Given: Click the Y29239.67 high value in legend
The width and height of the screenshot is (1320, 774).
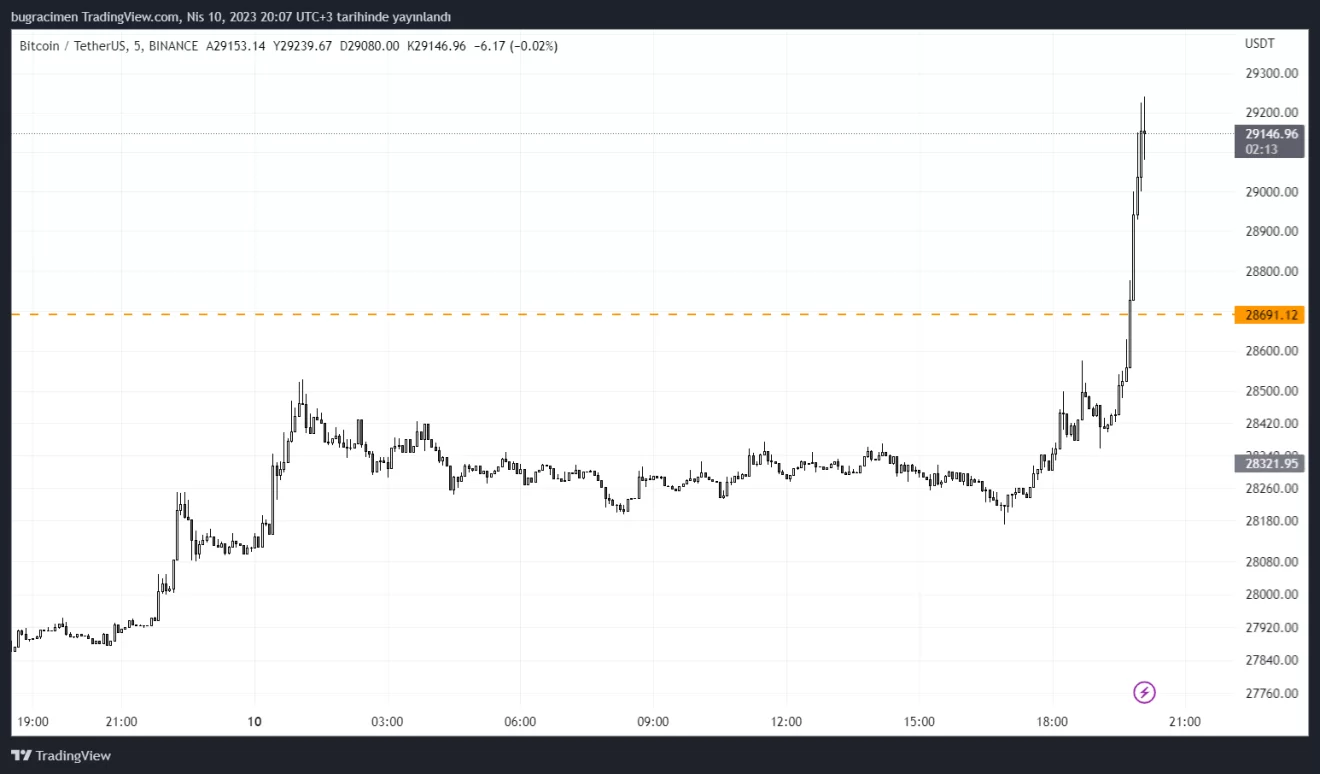Looking at the screenshot, I should coord(303,46).
